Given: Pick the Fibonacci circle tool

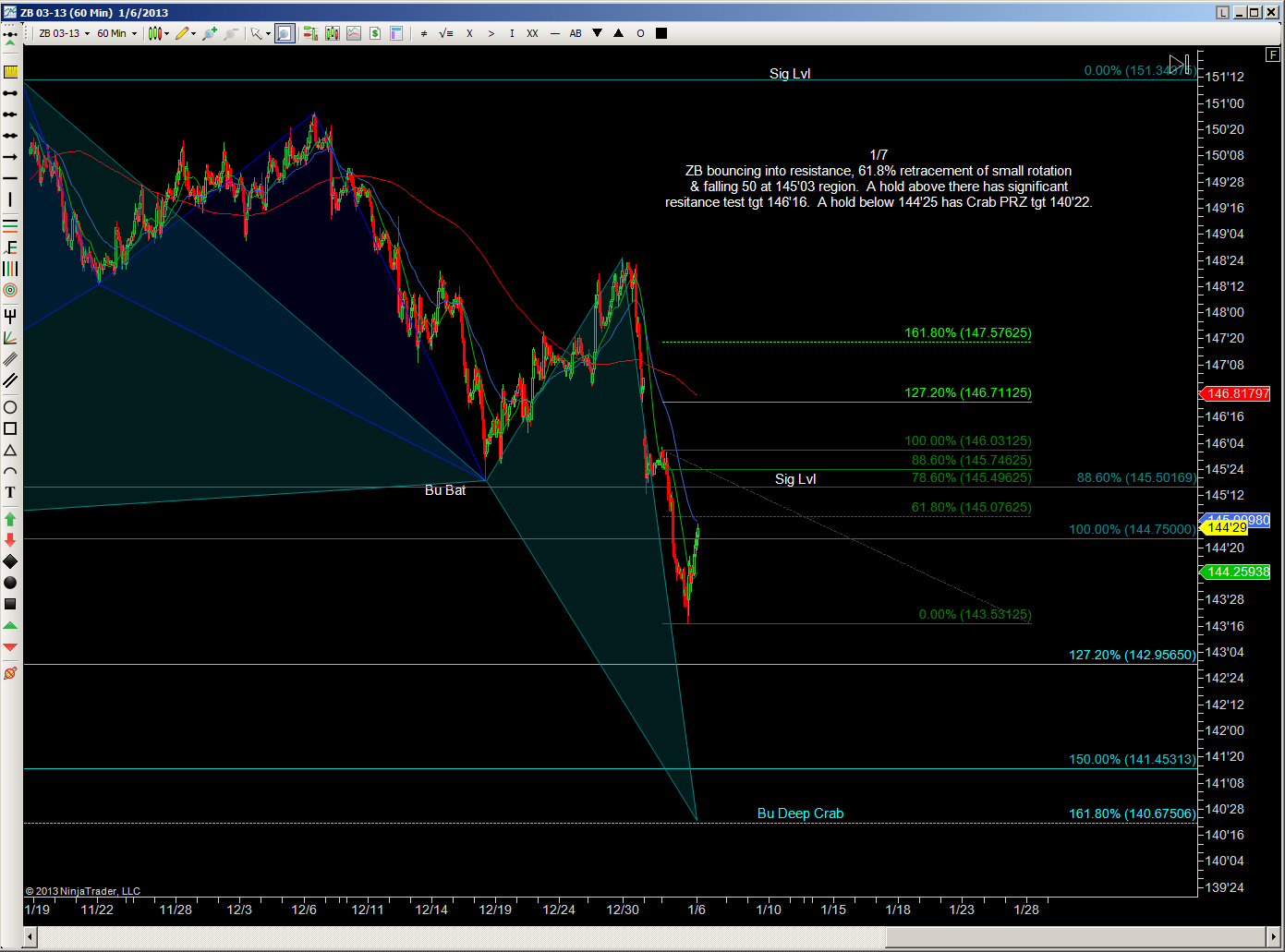Looking at the screenshot, I should pos(10,290).
